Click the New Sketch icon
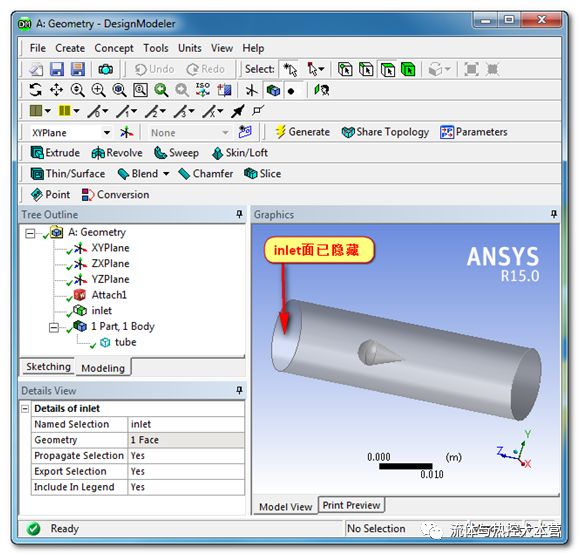The image size is (580, 556). click(245, 132)
